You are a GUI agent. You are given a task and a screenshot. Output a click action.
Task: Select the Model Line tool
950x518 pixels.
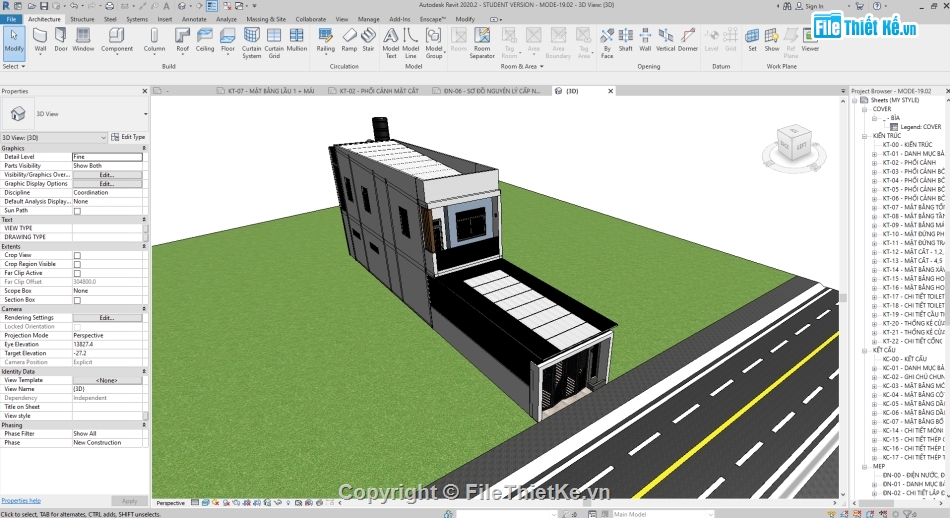[410, 43]
